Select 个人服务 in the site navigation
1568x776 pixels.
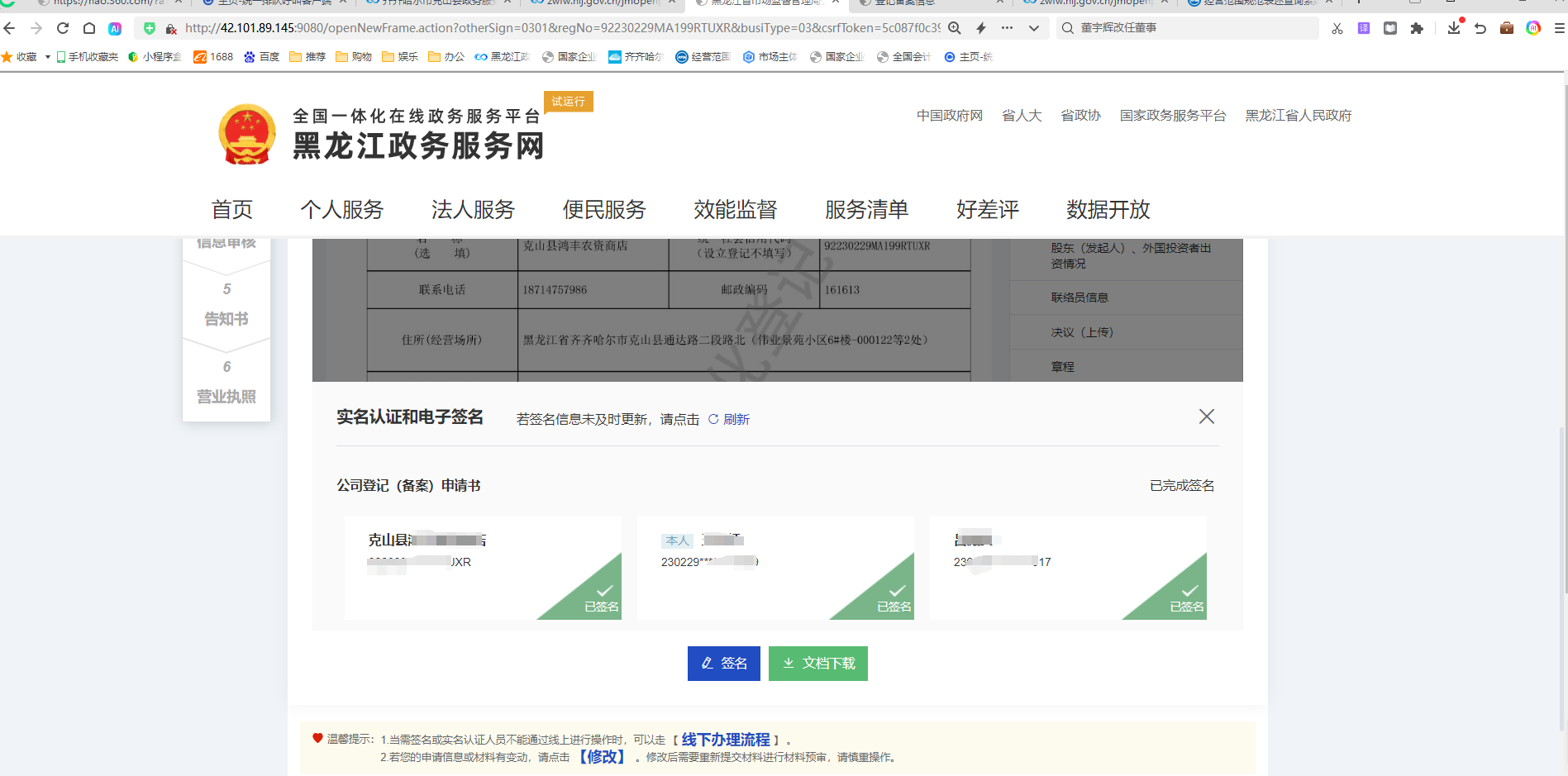tap(342, 210)
